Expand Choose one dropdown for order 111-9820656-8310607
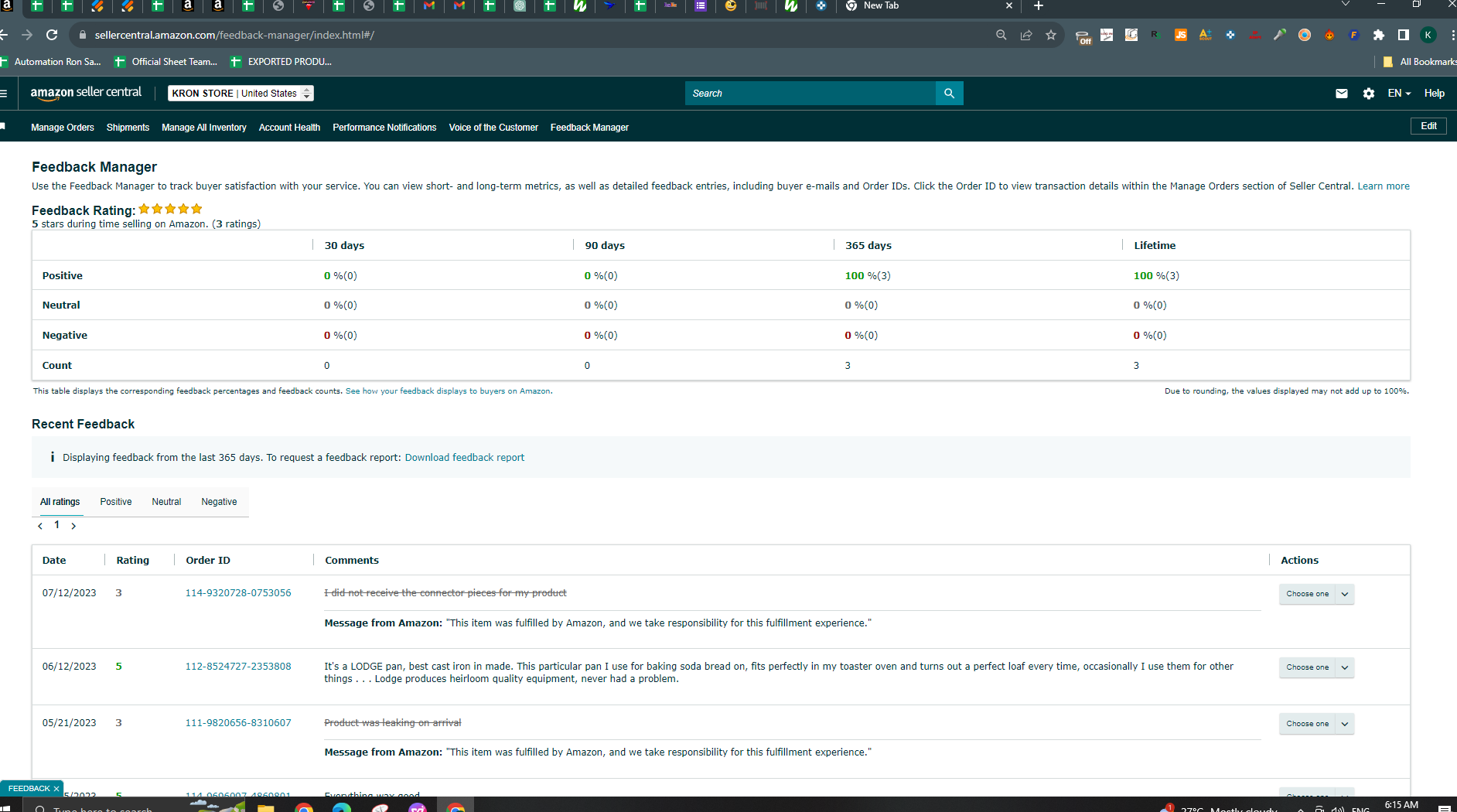This screenshot has width=1457, height=812. [x=1316, y=724]
